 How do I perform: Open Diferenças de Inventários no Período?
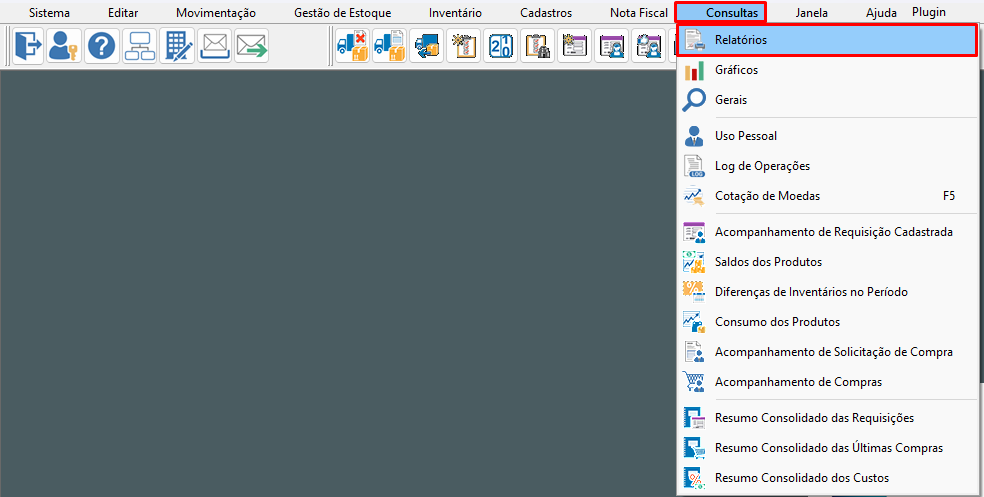826,292
